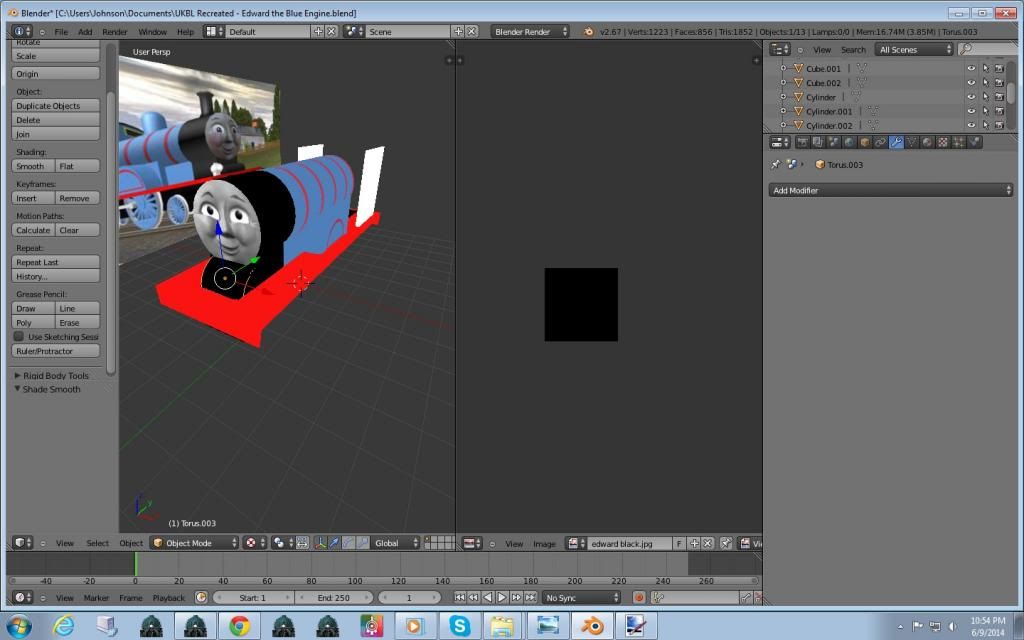Apply Smooth shading
Screen dimensions: 1024x640
pyautogui.click(x=33, y=166)
